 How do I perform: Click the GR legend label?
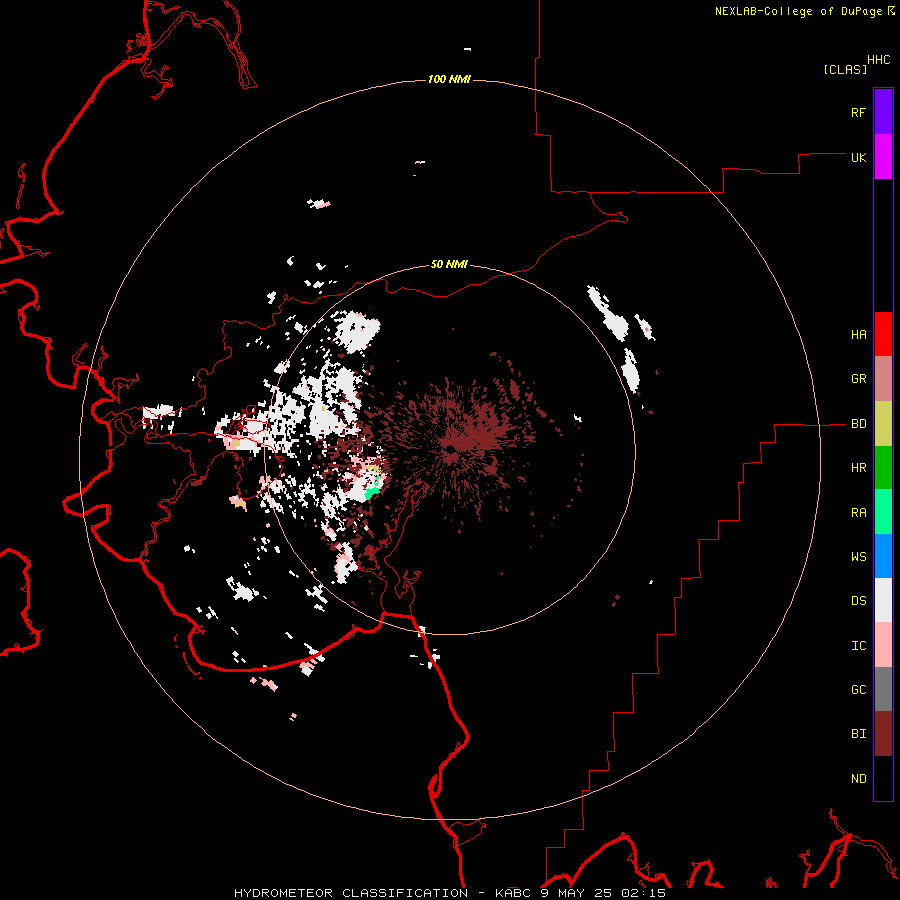858,379
